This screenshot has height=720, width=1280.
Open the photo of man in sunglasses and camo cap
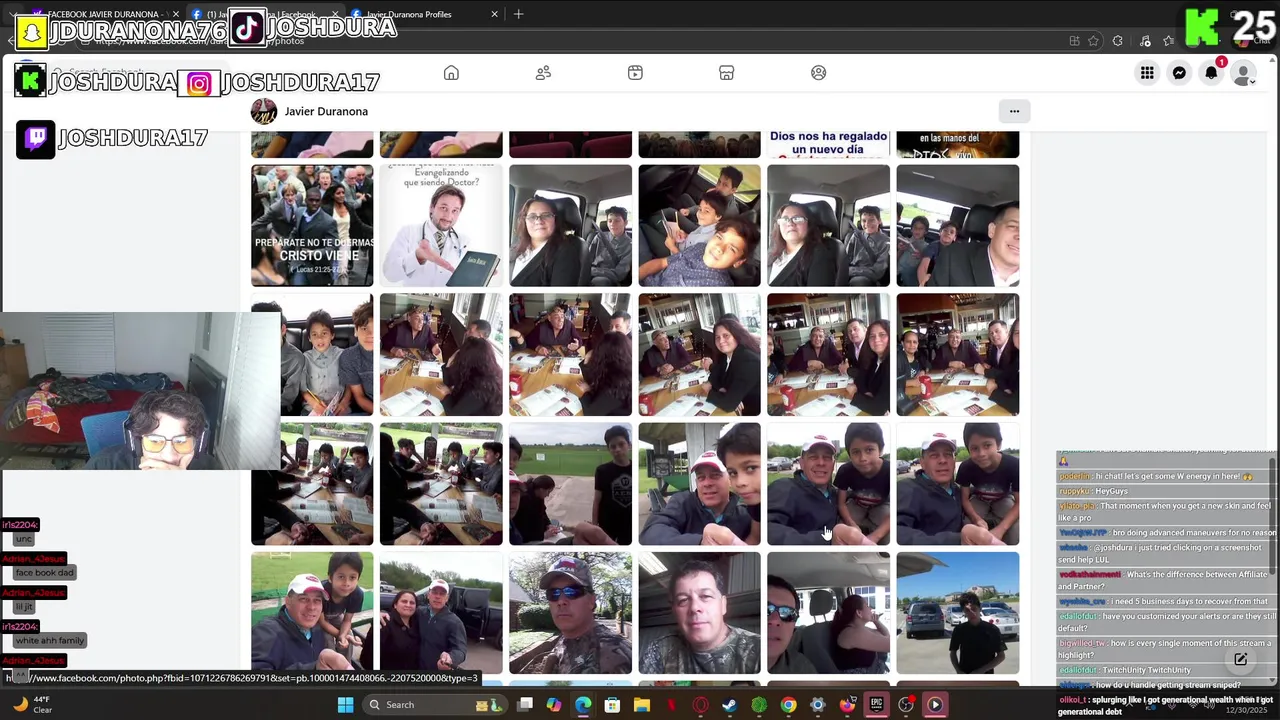570,613
